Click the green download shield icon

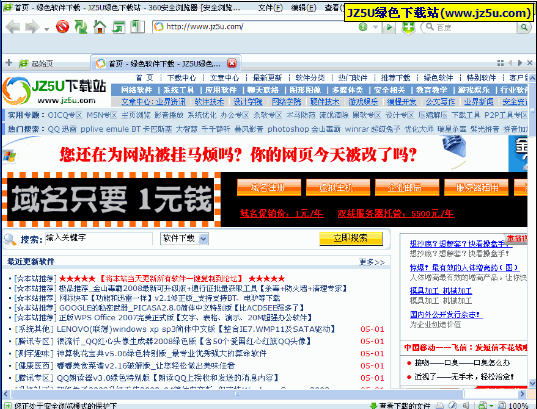[408, 27]
